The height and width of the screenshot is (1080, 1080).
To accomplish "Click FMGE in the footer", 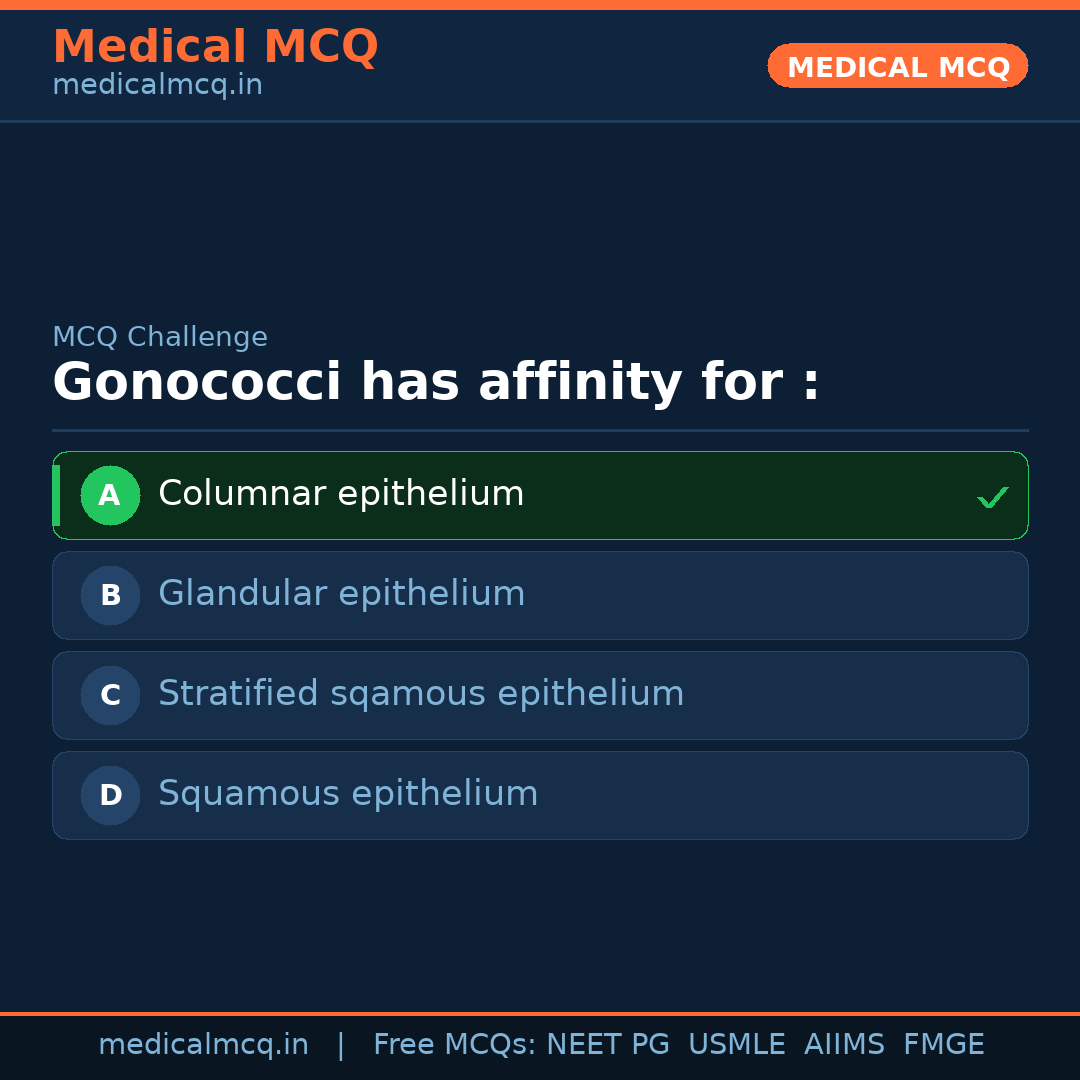I will [x=943, y=1045].
